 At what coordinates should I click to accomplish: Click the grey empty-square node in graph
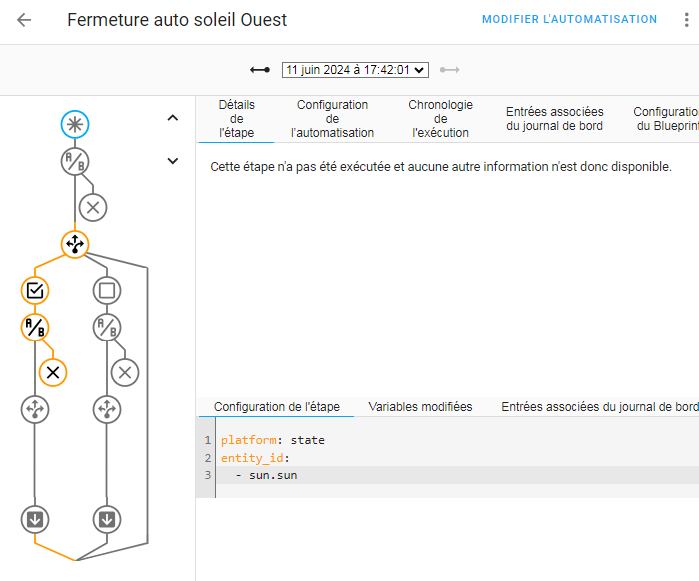tap(107, 291)
